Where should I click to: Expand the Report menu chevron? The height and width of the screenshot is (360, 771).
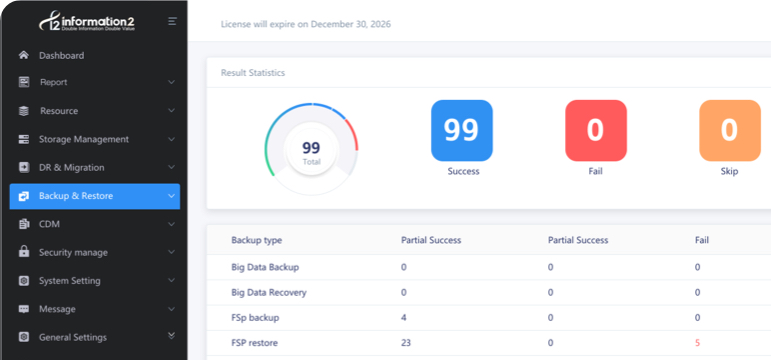171,82
